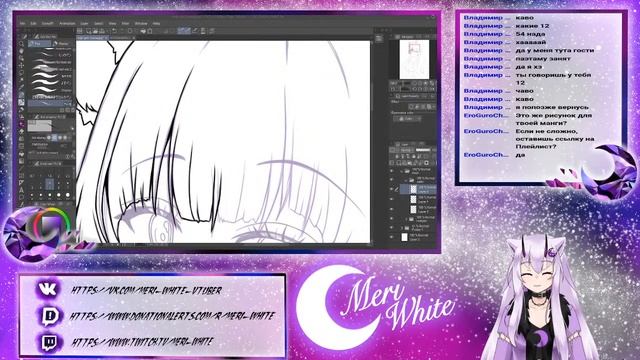Image resolution: width=640 pixels, height=360 pixels.
Task: Select the Zoom magnifier tool
Action: [21, 43]
